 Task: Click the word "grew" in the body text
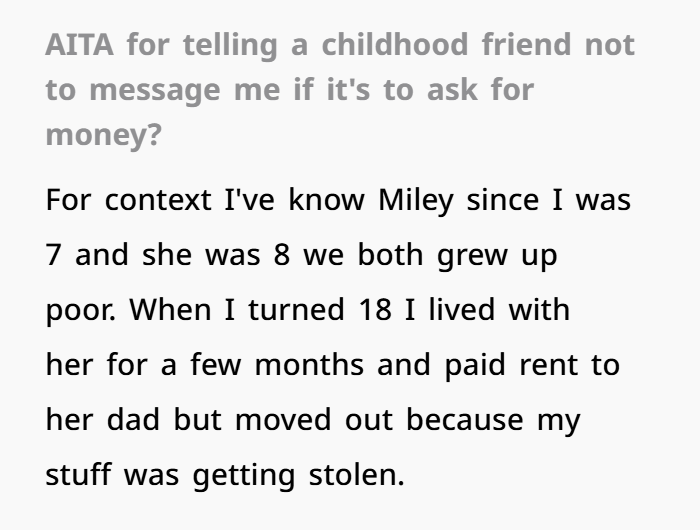[x=463, y=254]
